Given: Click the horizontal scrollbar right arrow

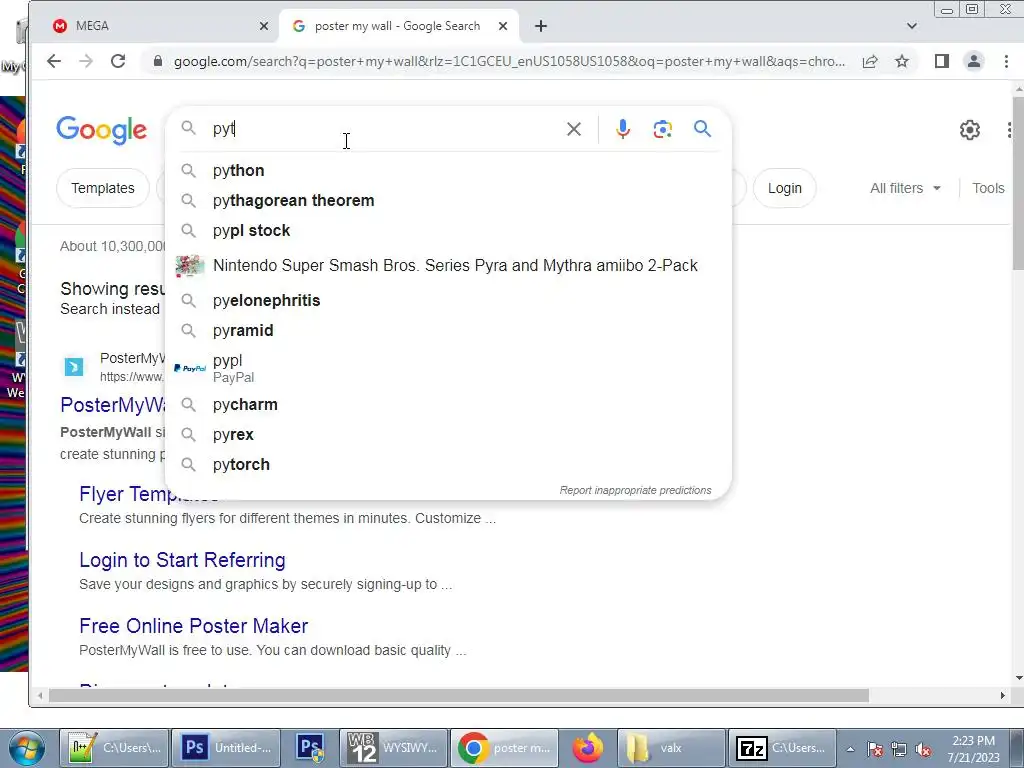Looking at the screenshot, I should pos(1002,696).
